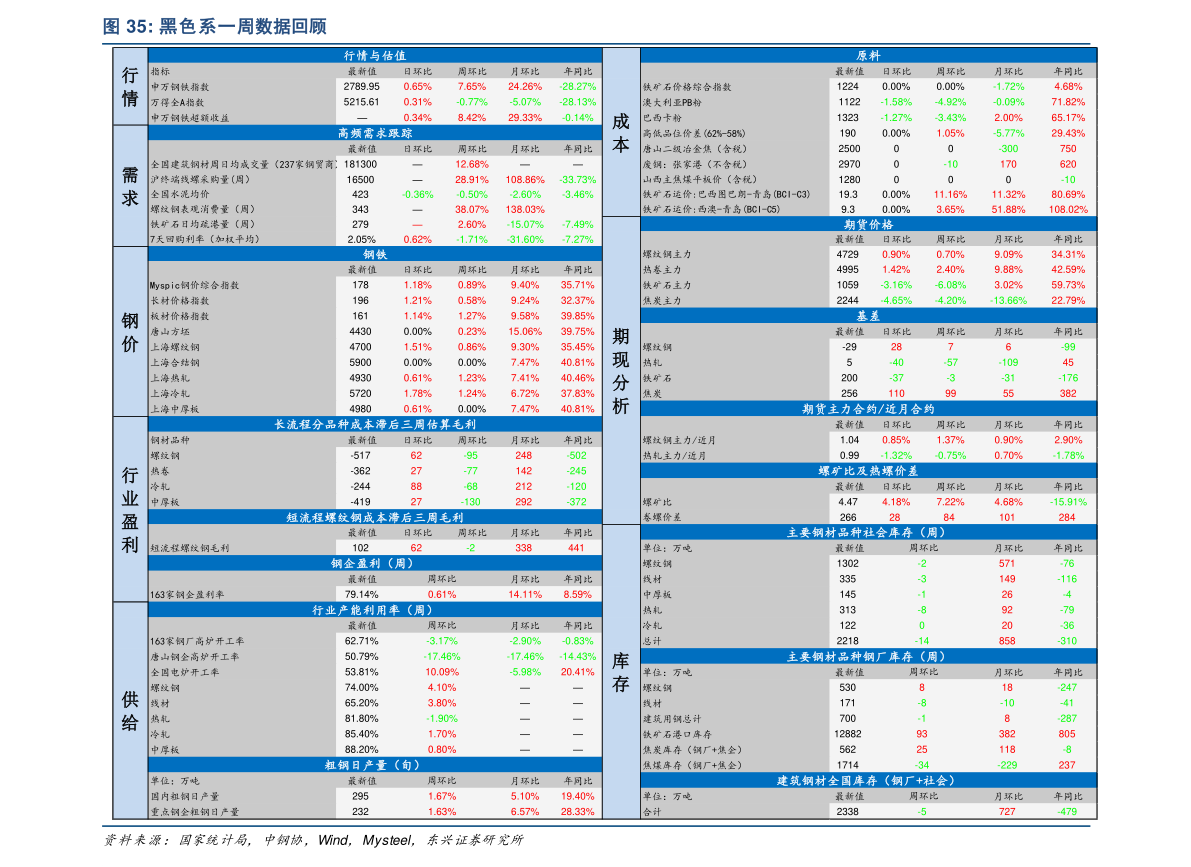
Task: Select the 长流程分品种成本滞后三周估算毛利 header
Action: pyautogui.click(x=374, y=424)
